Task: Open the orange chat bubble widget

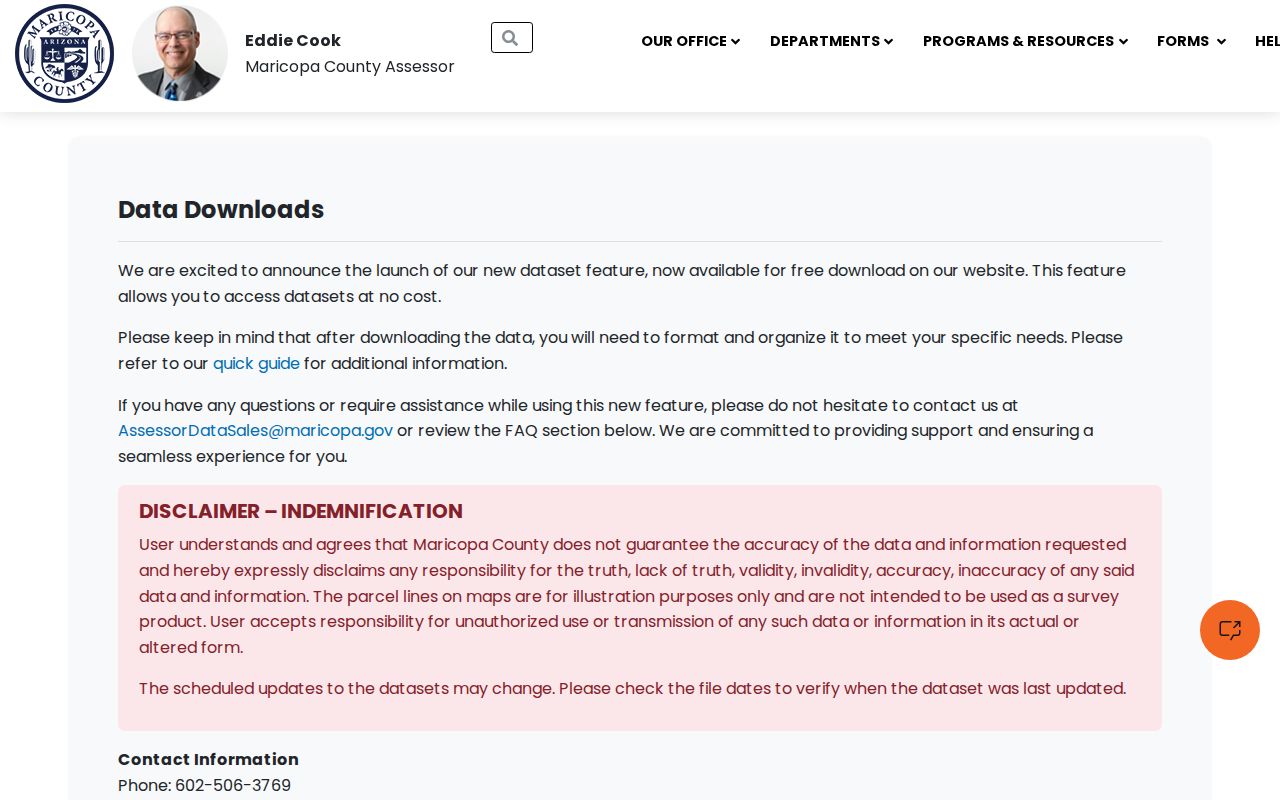Action: 1230,630
